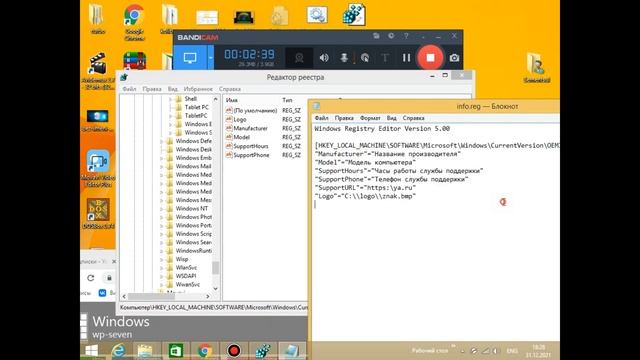The width and height of the screenshot is (640, 360).
Task: Take a screenshot with Bandicam camera icon
Action: point(454,58)
